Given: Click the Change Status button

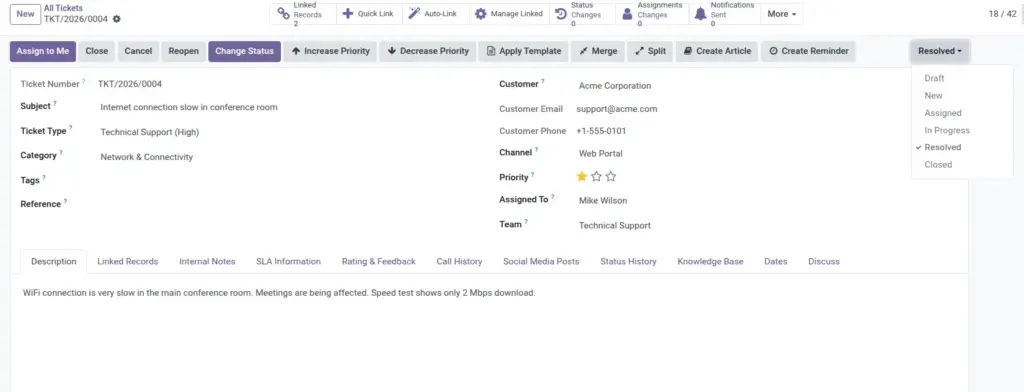Looking at the screenshot, I should [x=244, y=51].
